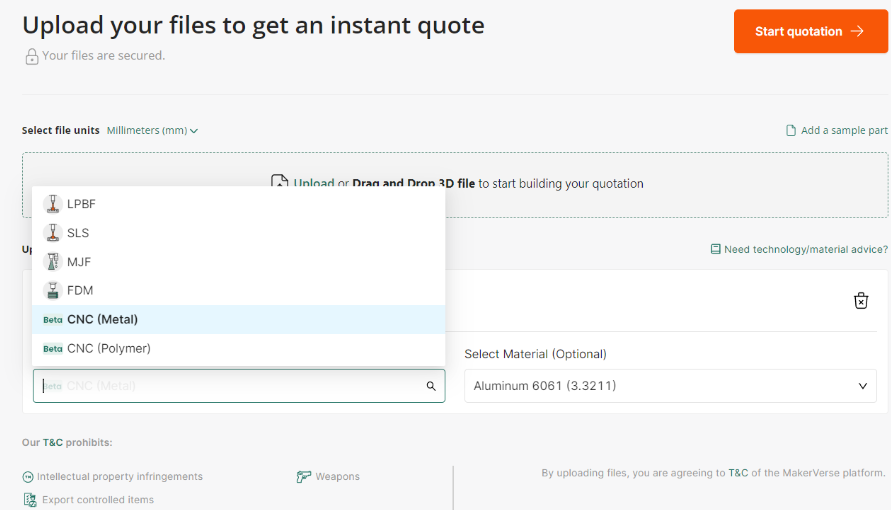Image resolution: width=891 pixels, height=510 pixels.
Task: Click the LPBF printer icon
Action: [x=52, y=204]
